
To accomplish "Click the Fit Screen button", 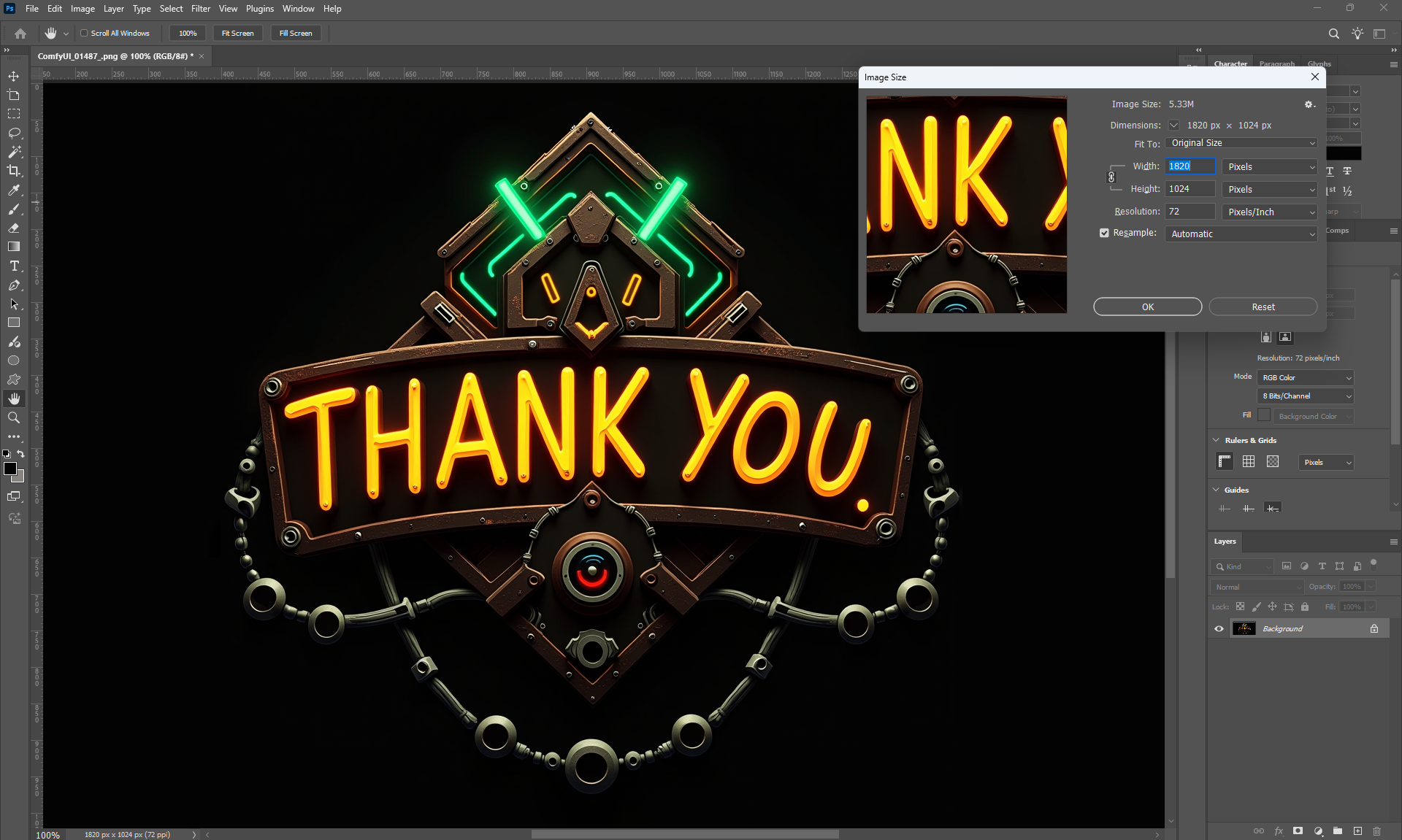I will pos(237,33).
